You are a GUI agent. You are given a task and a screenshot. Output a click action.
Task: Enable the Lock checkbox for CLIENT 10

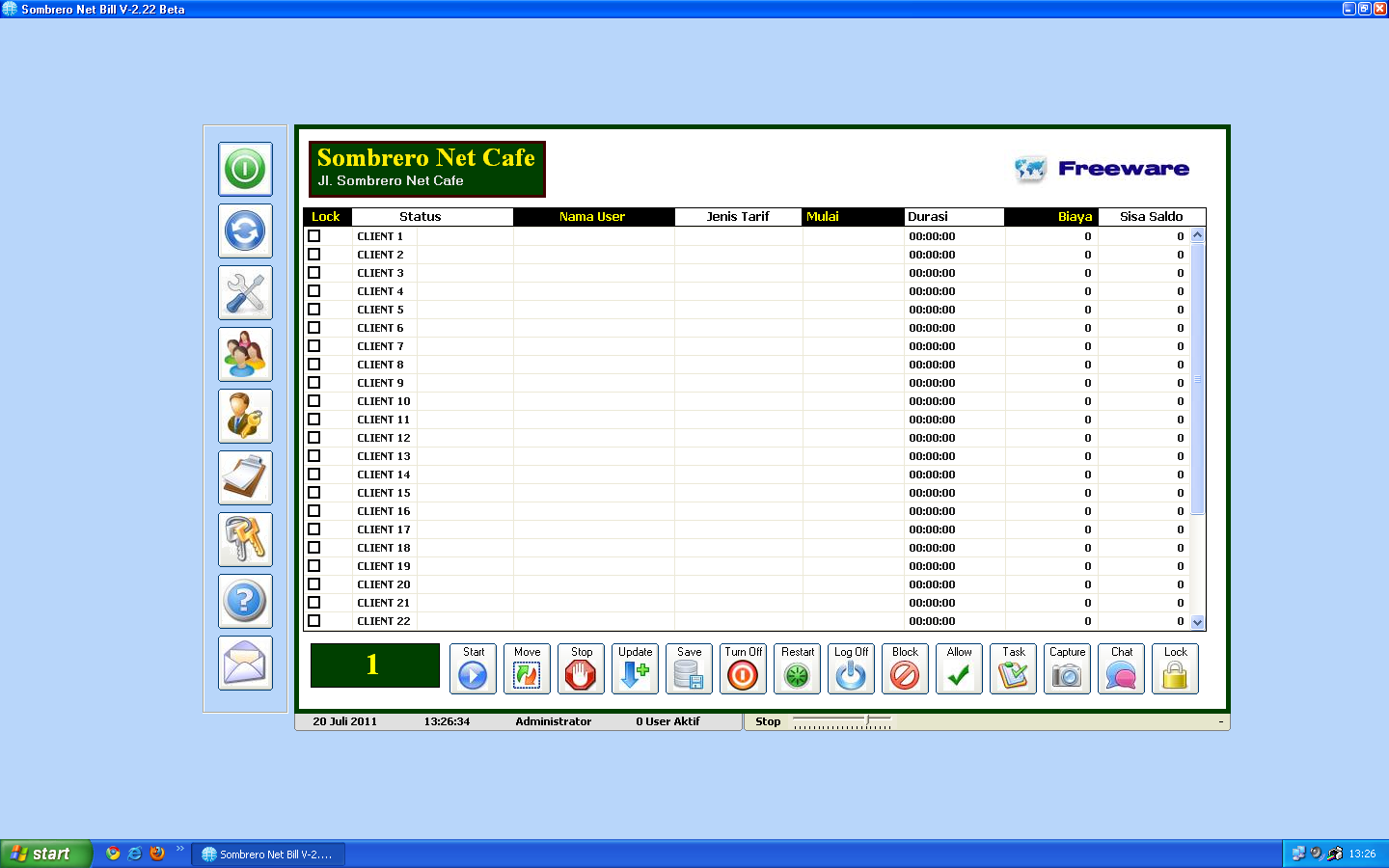click(x=313, y=400)
